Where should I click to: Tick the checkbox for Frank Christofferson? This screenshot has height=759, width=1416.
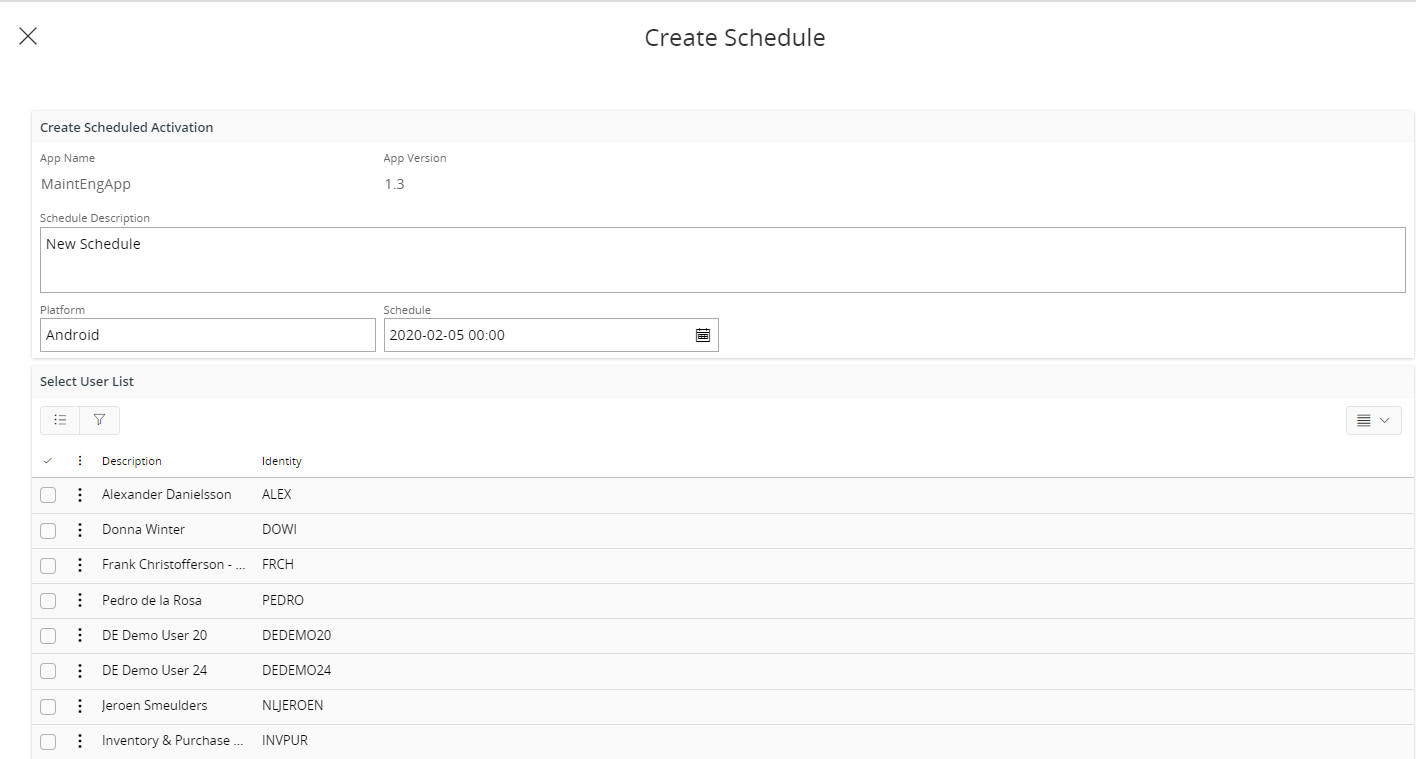48,565
